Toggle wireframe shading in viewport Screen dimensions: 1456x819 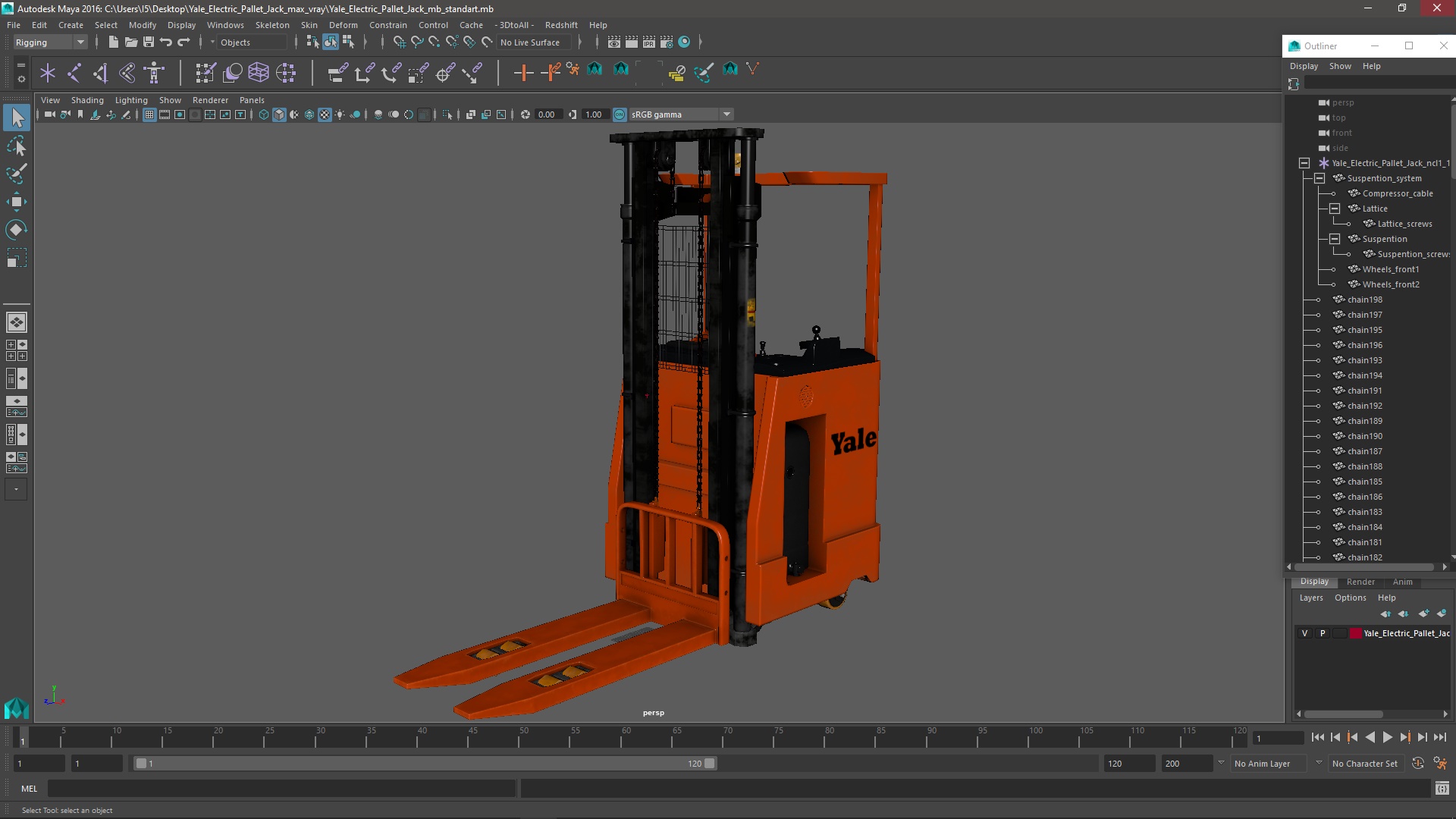tap(264, 115)
